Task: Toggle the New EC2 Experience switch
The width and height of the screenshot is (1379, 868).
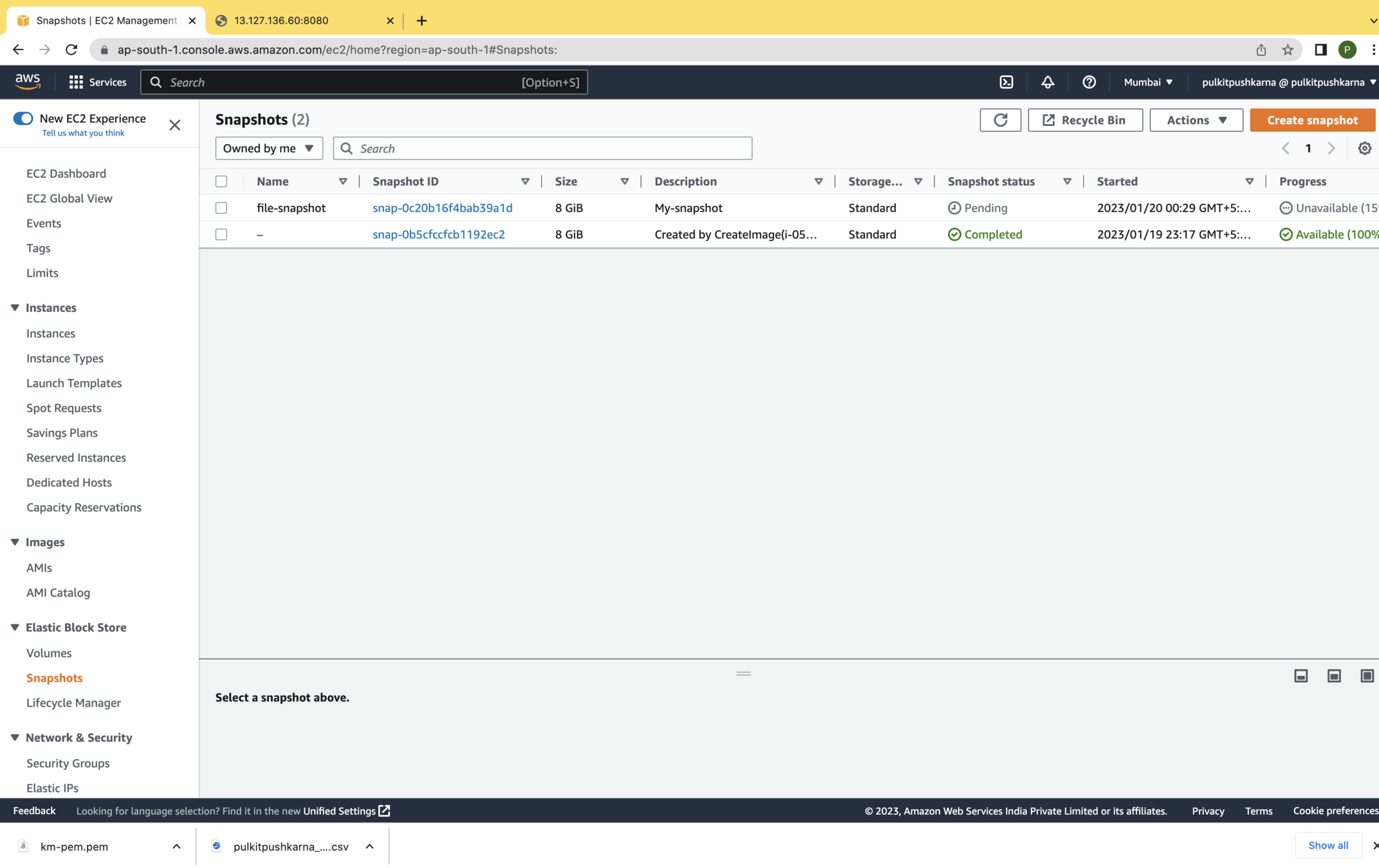Action: (23, 118)
